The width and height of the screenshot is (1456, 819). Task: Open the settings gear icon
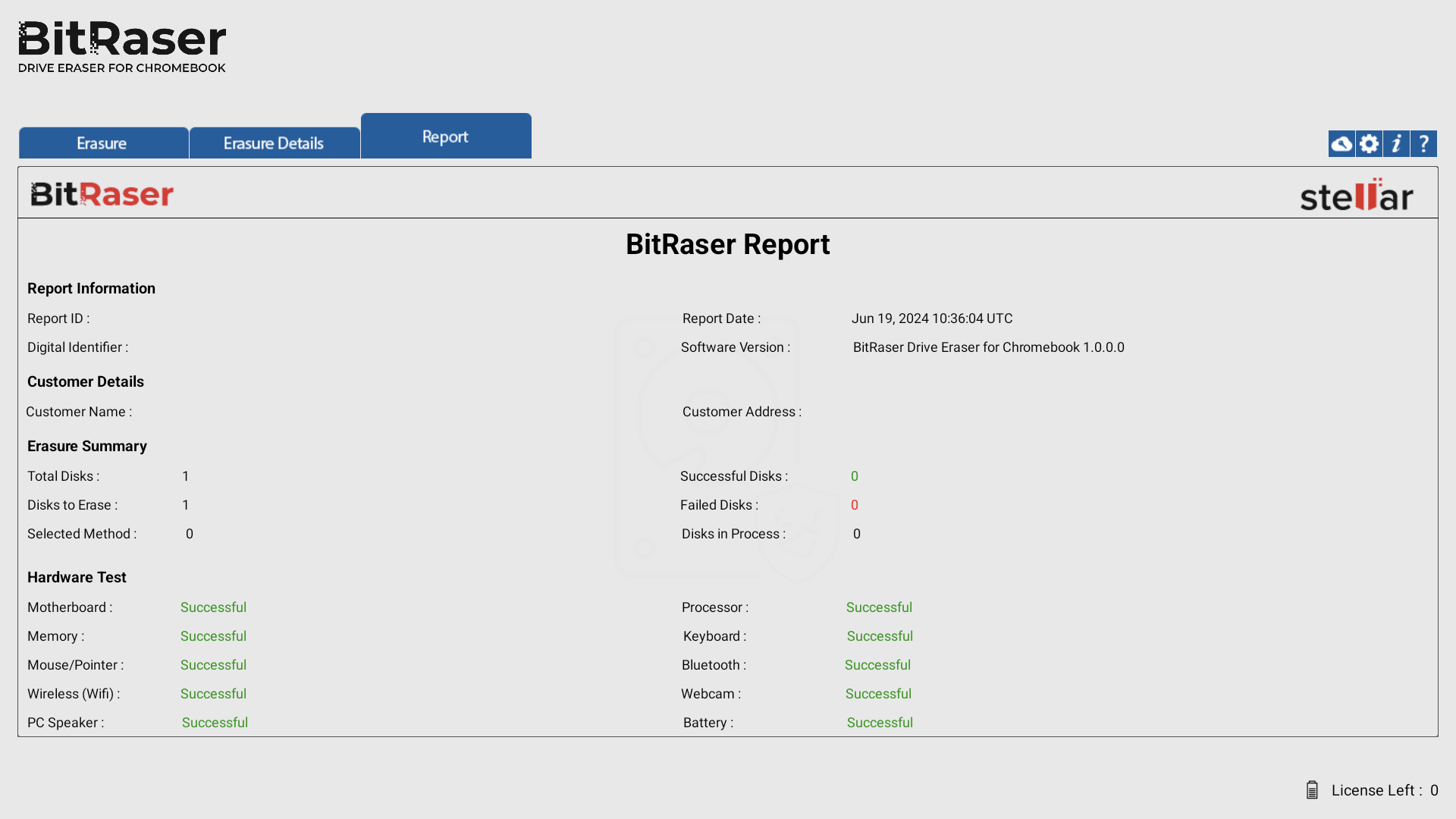tap(1369, 143)
